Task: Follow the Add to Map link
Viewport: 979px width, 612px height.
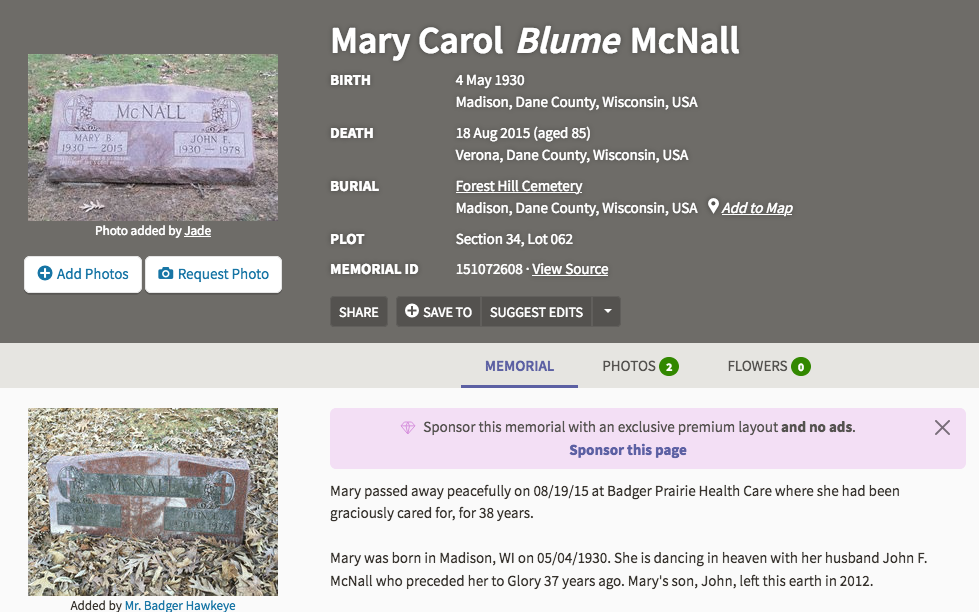Action: point(757,208)
